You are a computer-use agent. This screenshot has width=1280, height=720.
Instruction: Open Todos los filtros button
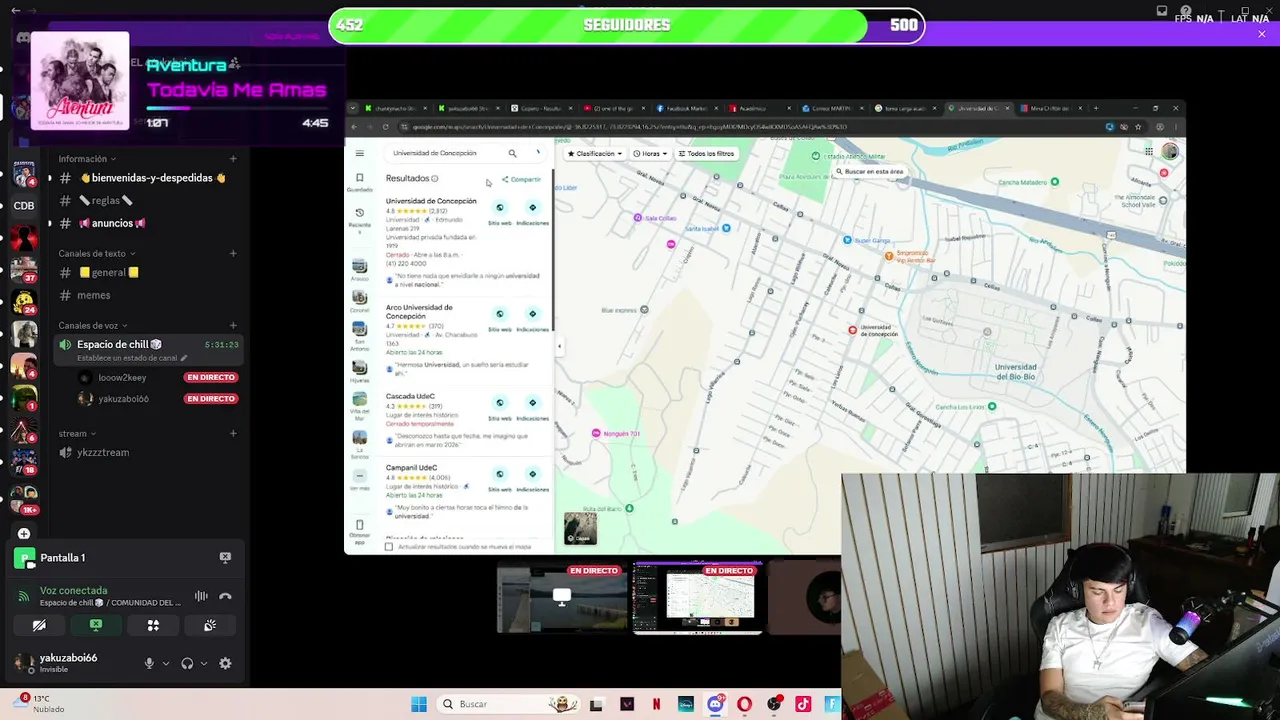tap(707, 153)
